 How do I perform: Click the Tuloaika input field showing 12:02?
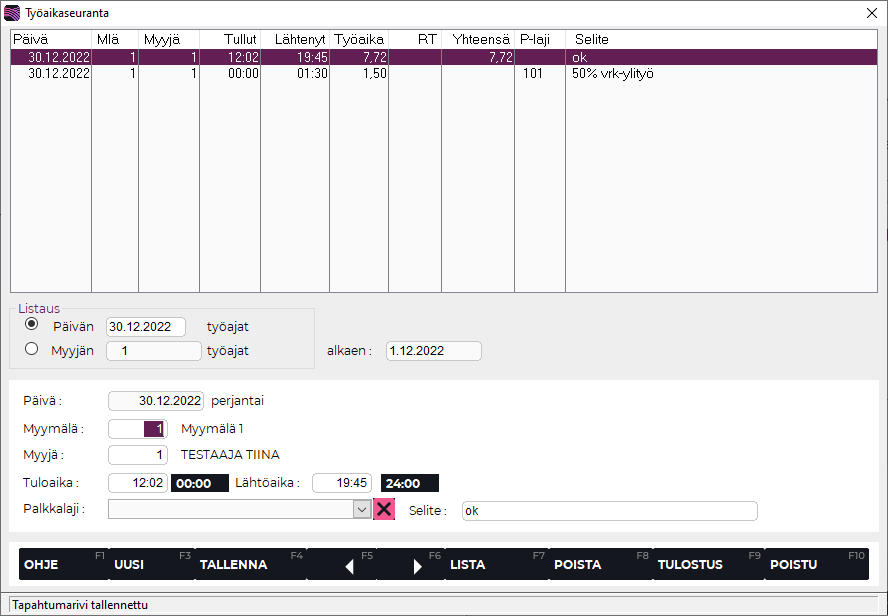point(138,483)
